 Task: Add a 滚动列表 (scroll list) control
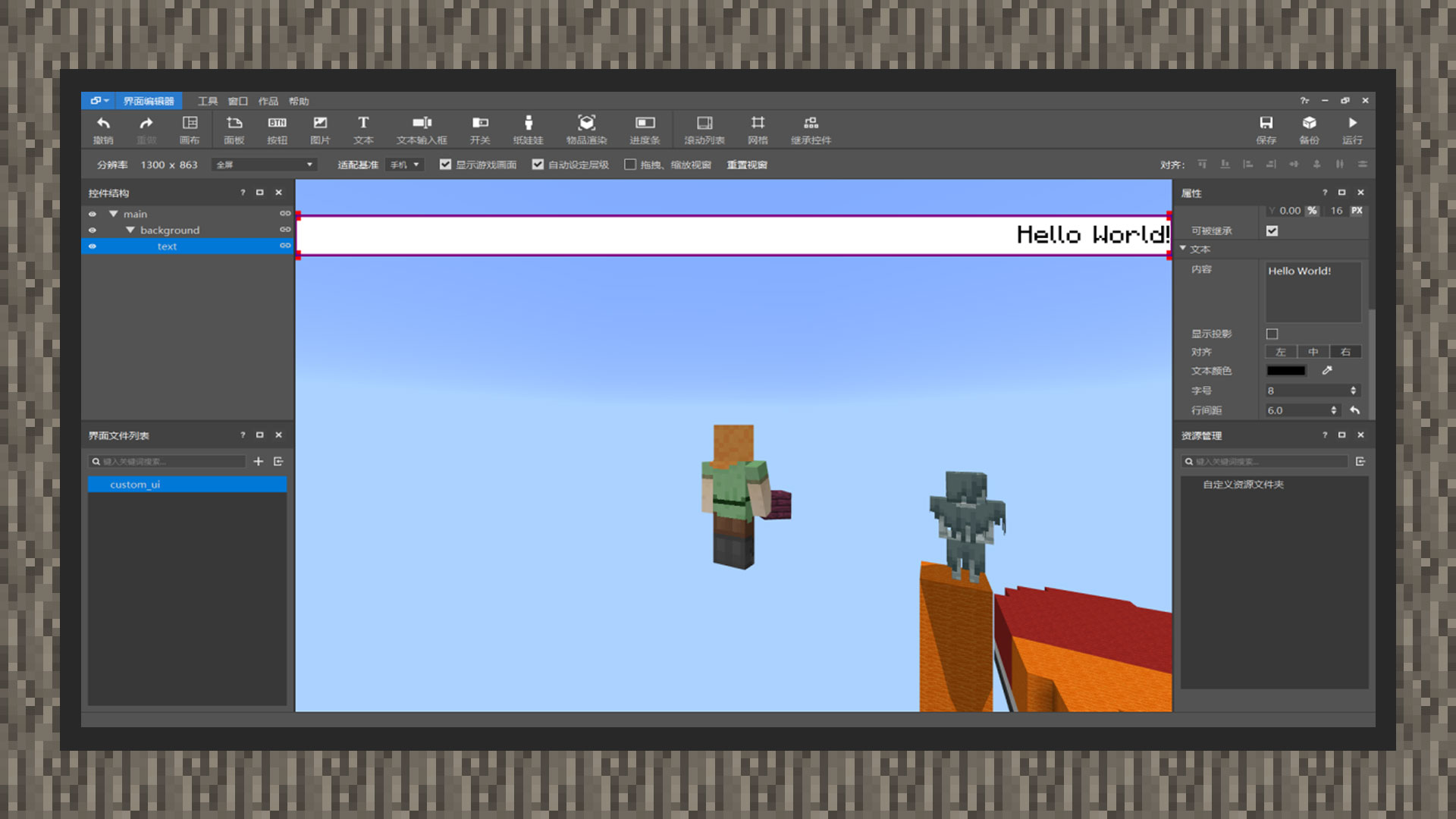click(704, 129)
